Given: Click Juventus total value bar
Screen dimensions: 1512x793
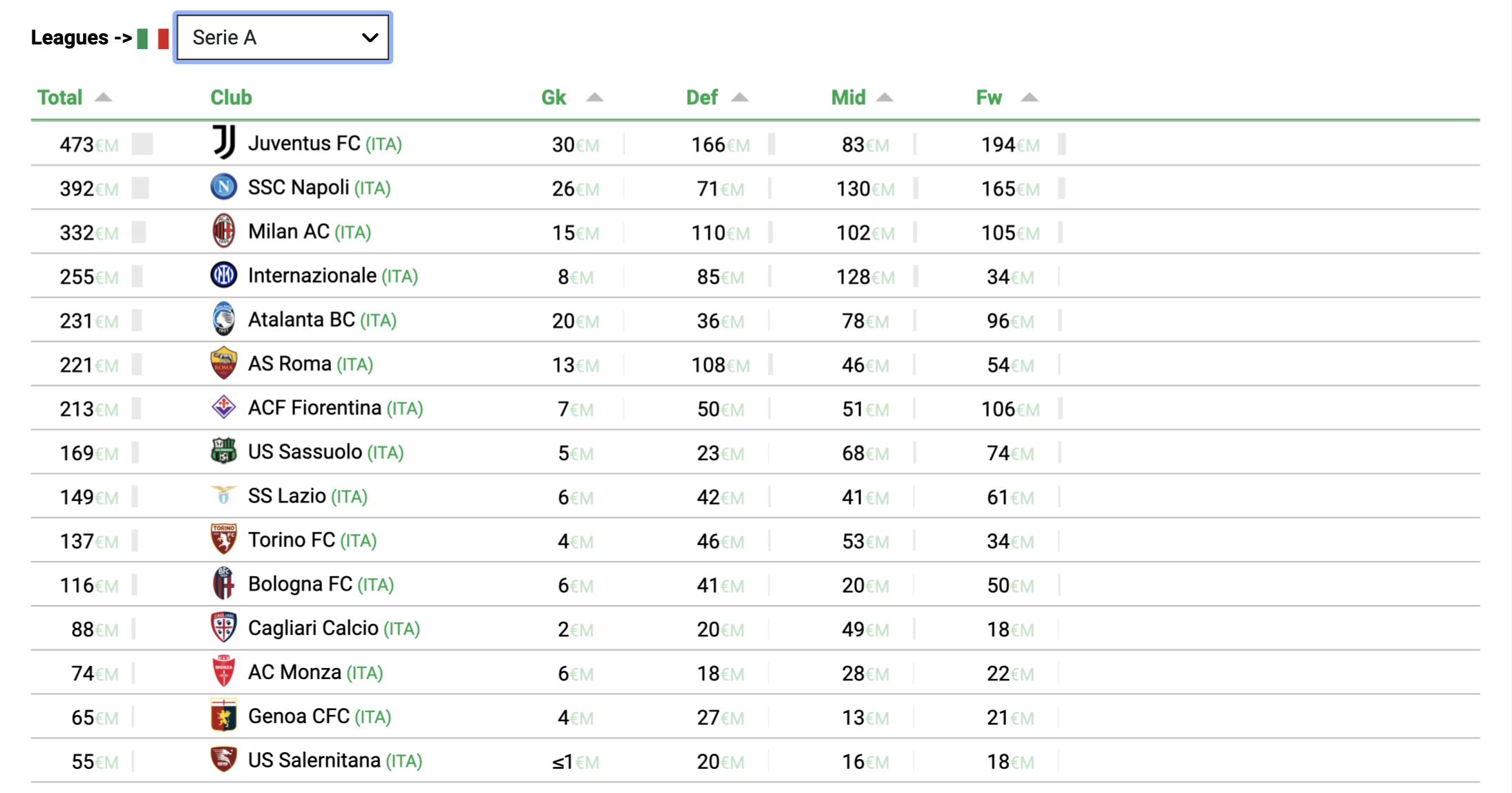Looking at the screenshot, I should click(142, 144).
